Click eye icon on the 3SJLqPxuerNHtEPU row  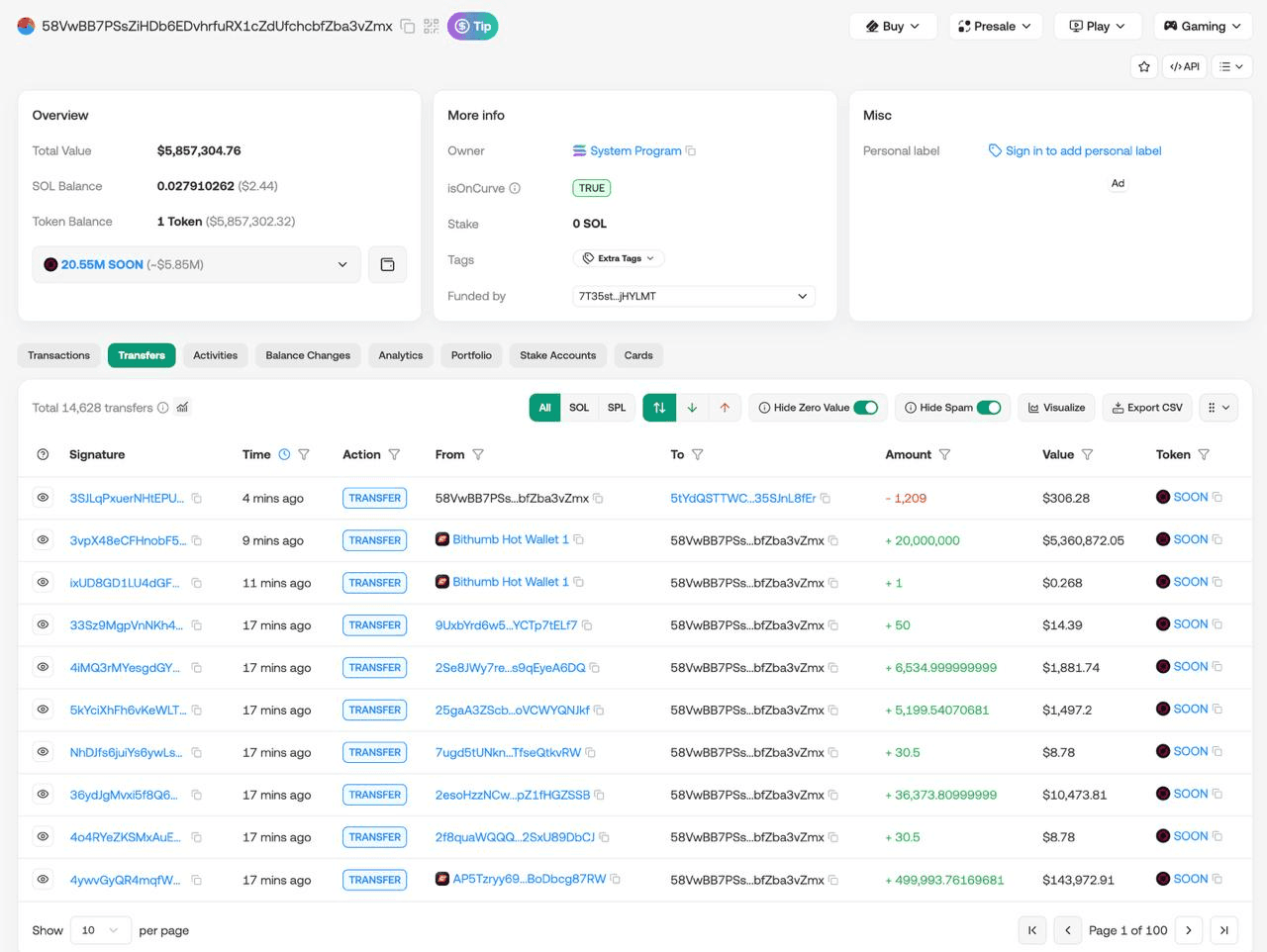click(x=43, y=498)
